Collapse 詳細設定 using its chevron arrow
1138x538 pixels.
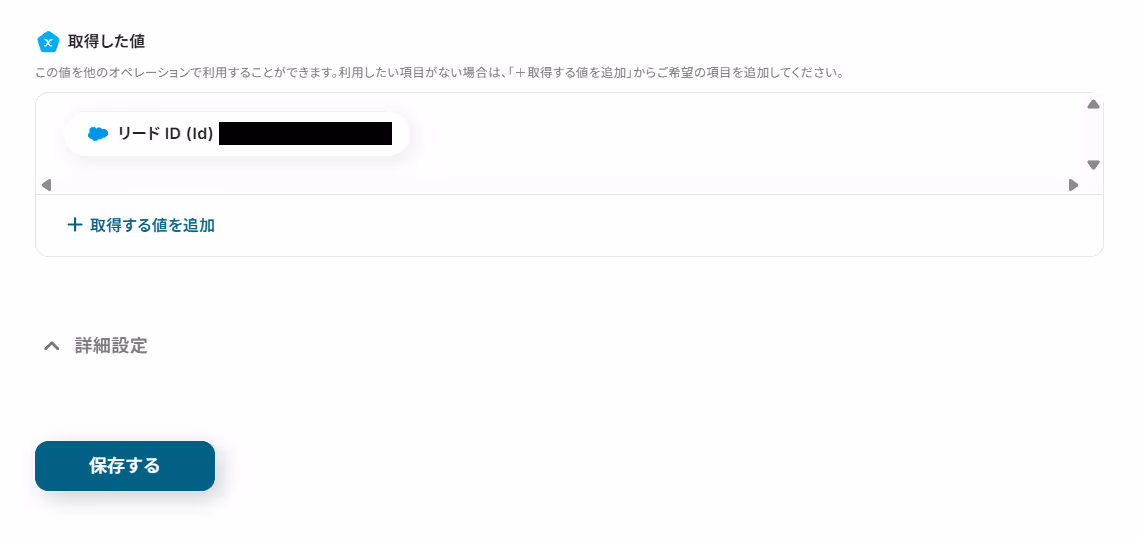point(52,346)
